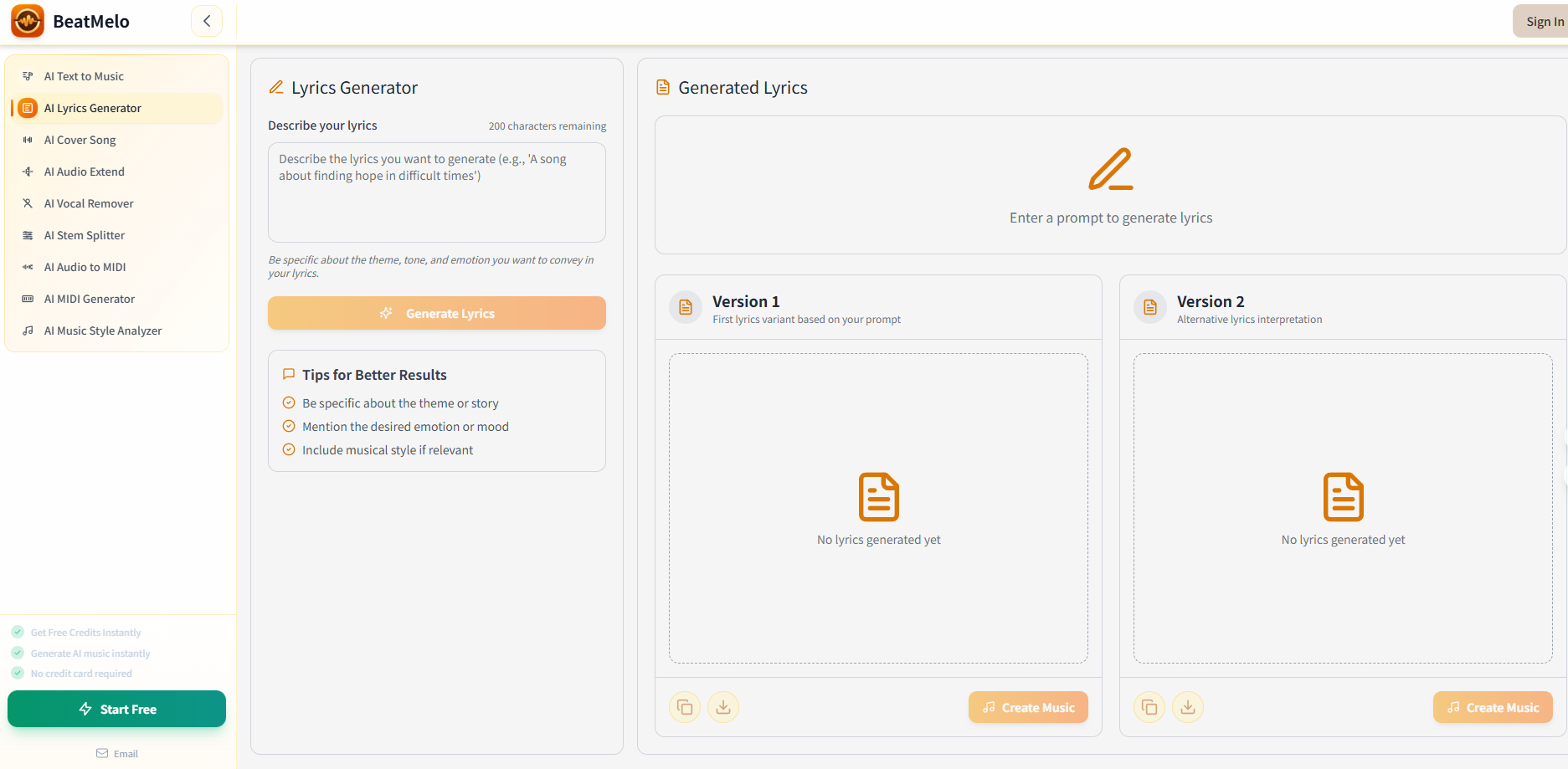Click the Email envelope icon
The width and height of the screenshot is (1568, 769).
(102, 753)
